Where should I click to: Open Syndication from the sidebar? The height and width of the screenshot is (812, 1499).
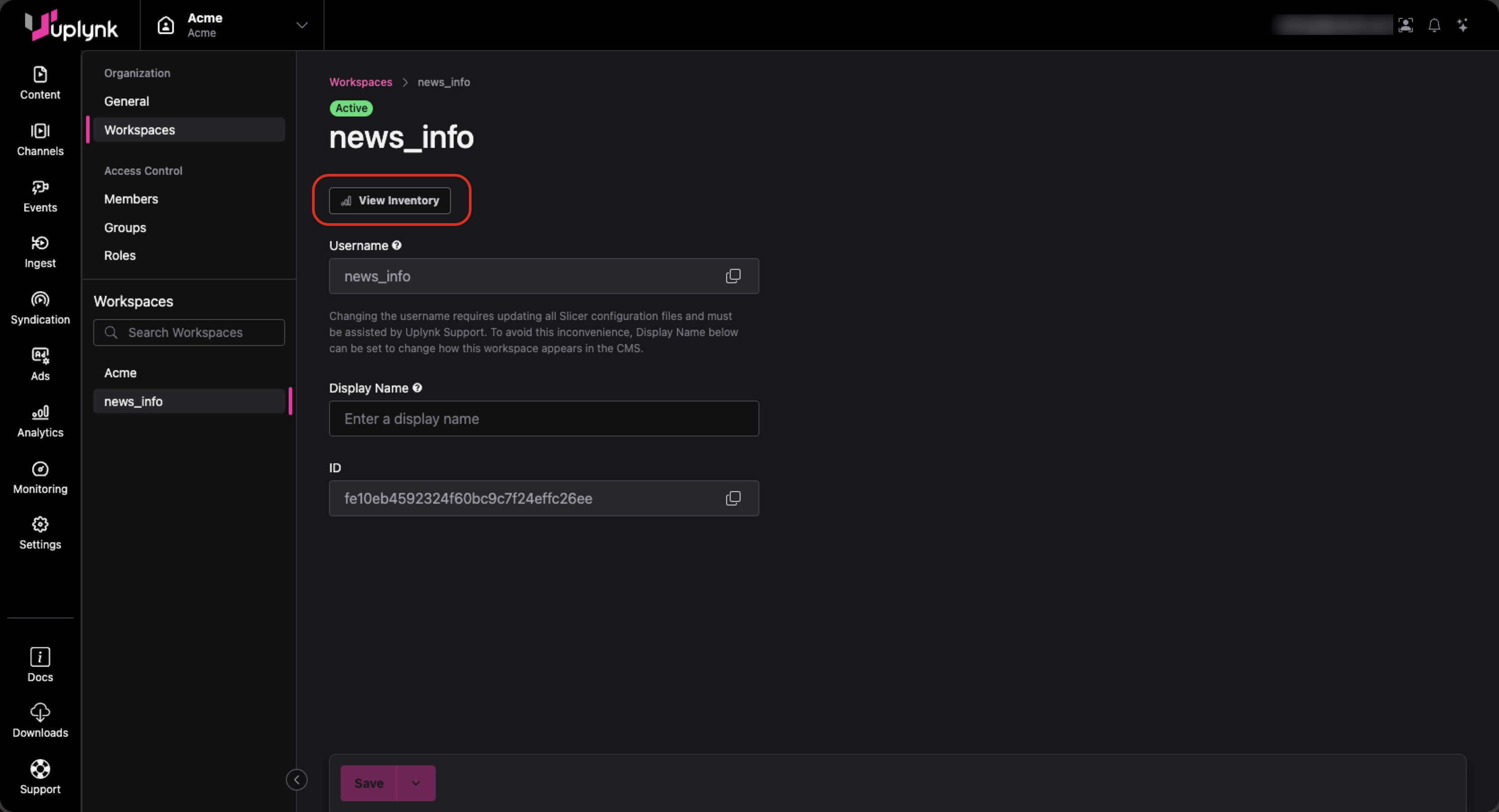click(40, 308)
